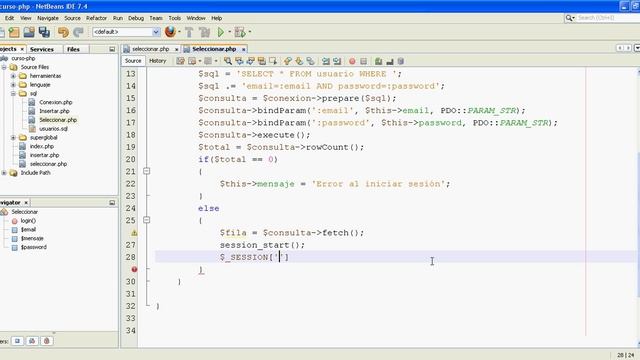This screenshot has width=640, height=360.
Task: Undo the last edit
Action: pos(63,32)
